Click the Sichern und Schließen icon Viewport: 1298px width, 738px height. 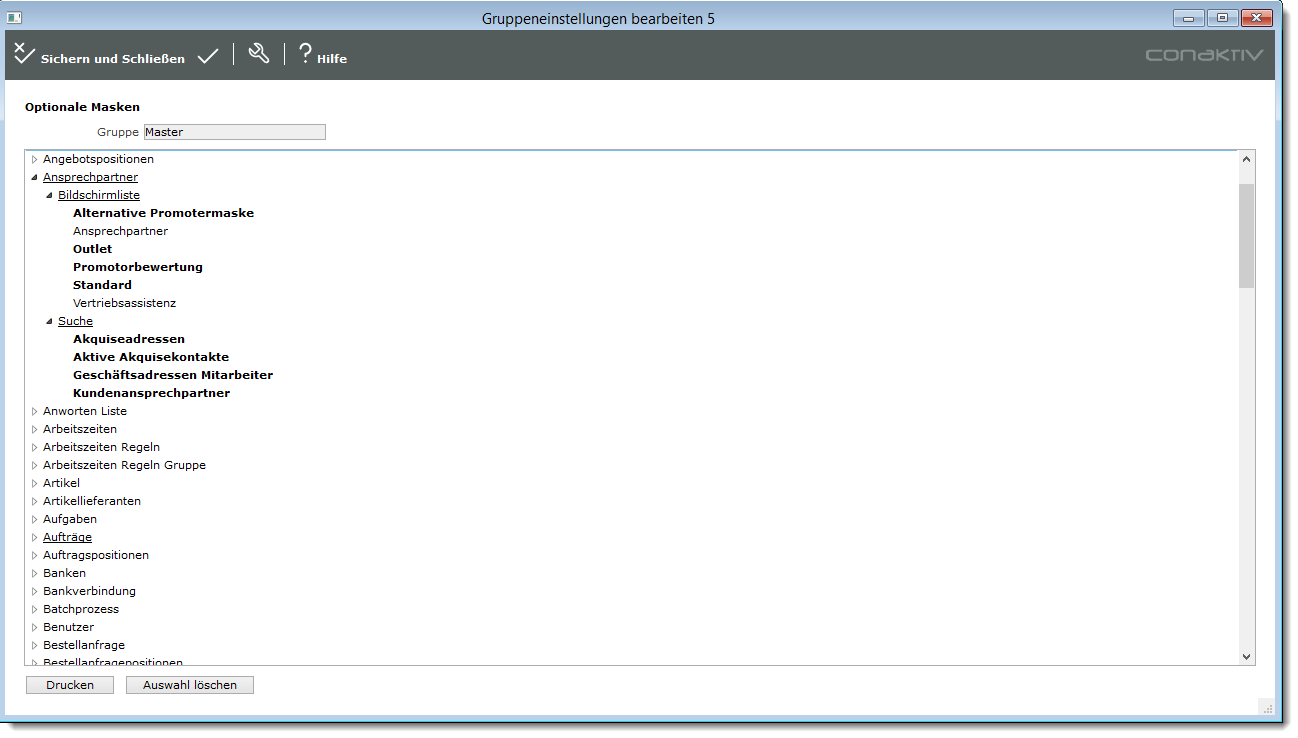click(x=25, y=55)
